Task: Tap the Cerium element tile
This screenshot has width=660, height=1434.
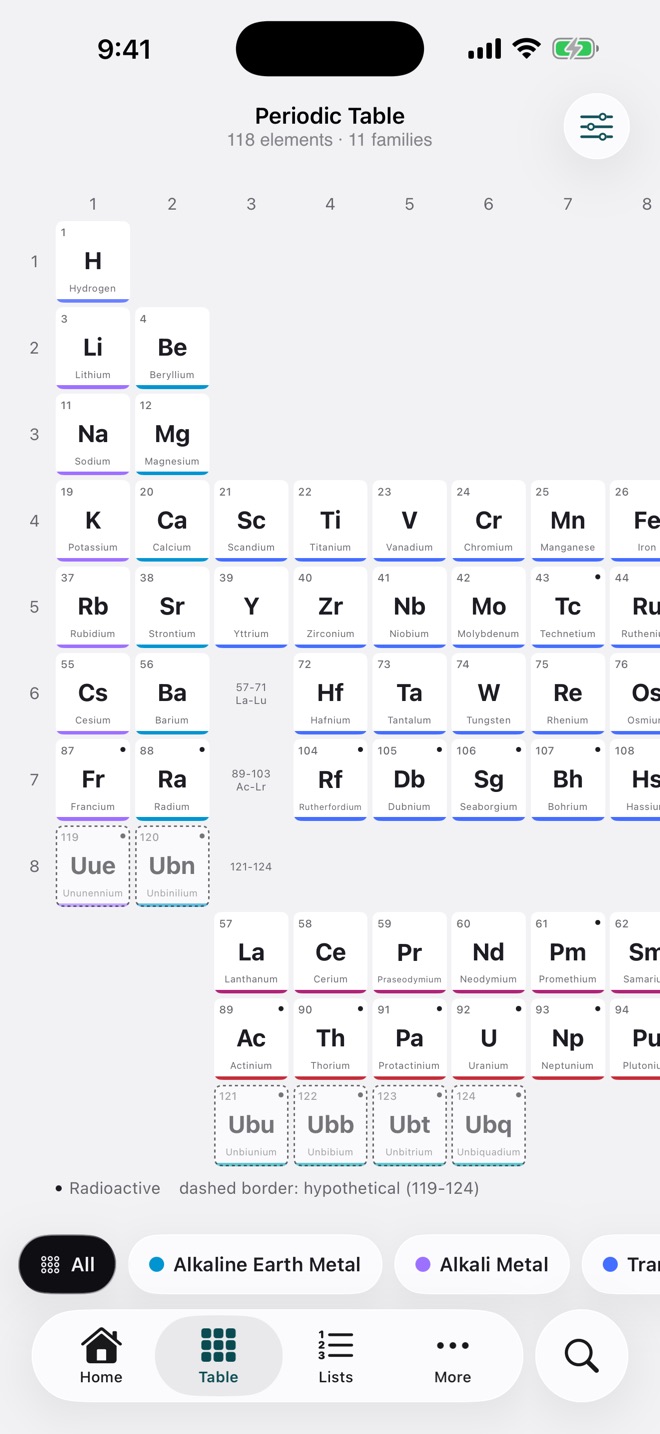Action: click(330, 952)
